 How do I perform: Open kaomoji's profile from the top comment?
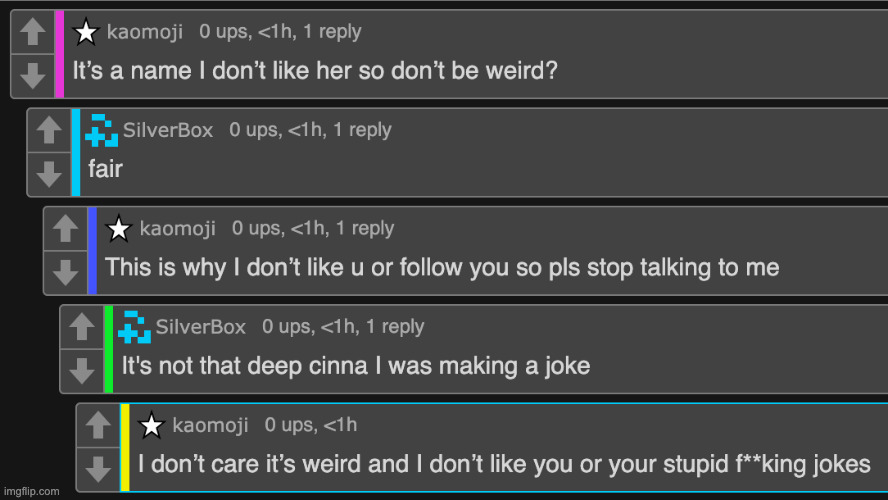145,32
